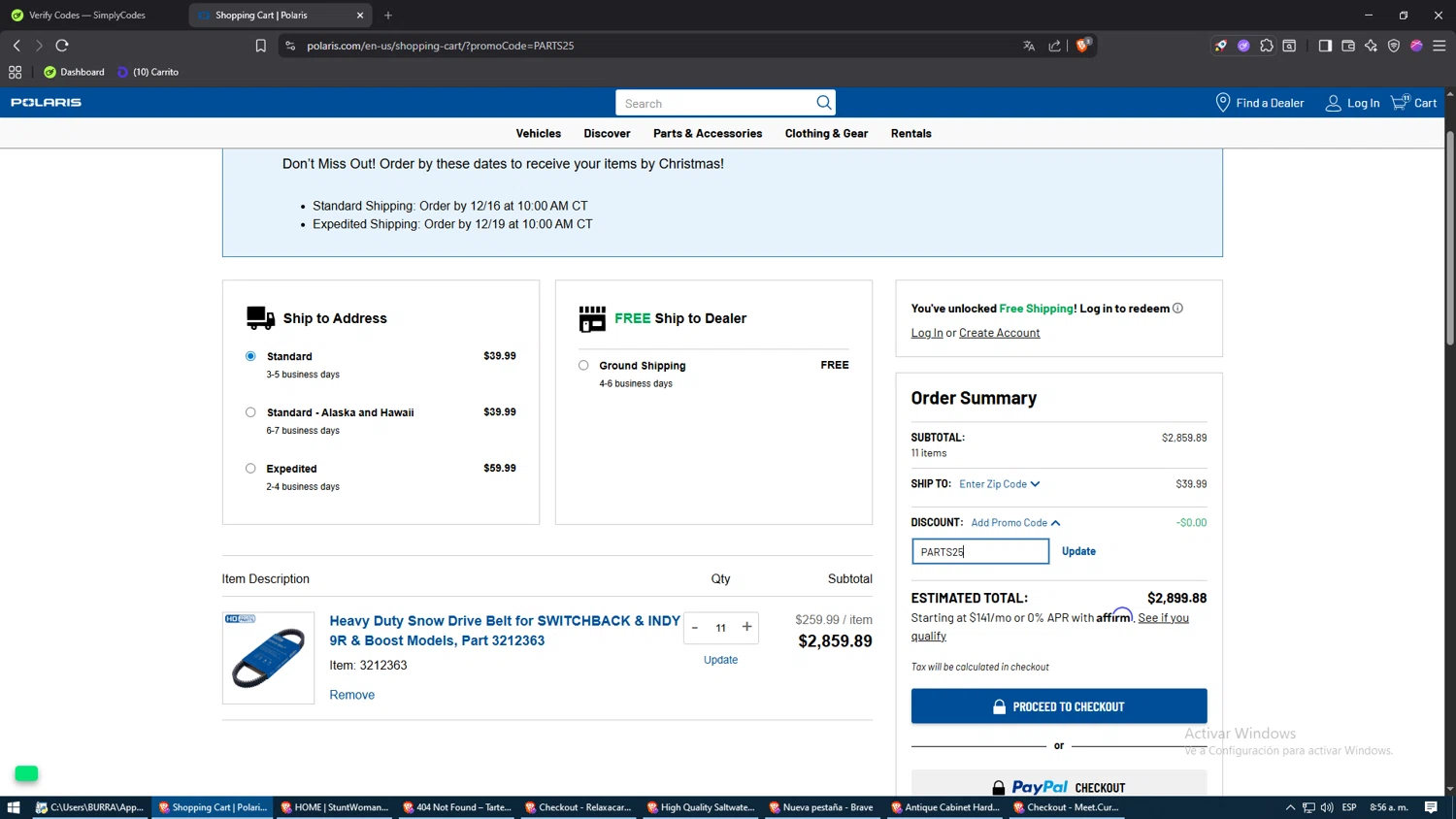Open Brave Shields lion icon
Screen dimensions: 1456x819
(1083, 45)
